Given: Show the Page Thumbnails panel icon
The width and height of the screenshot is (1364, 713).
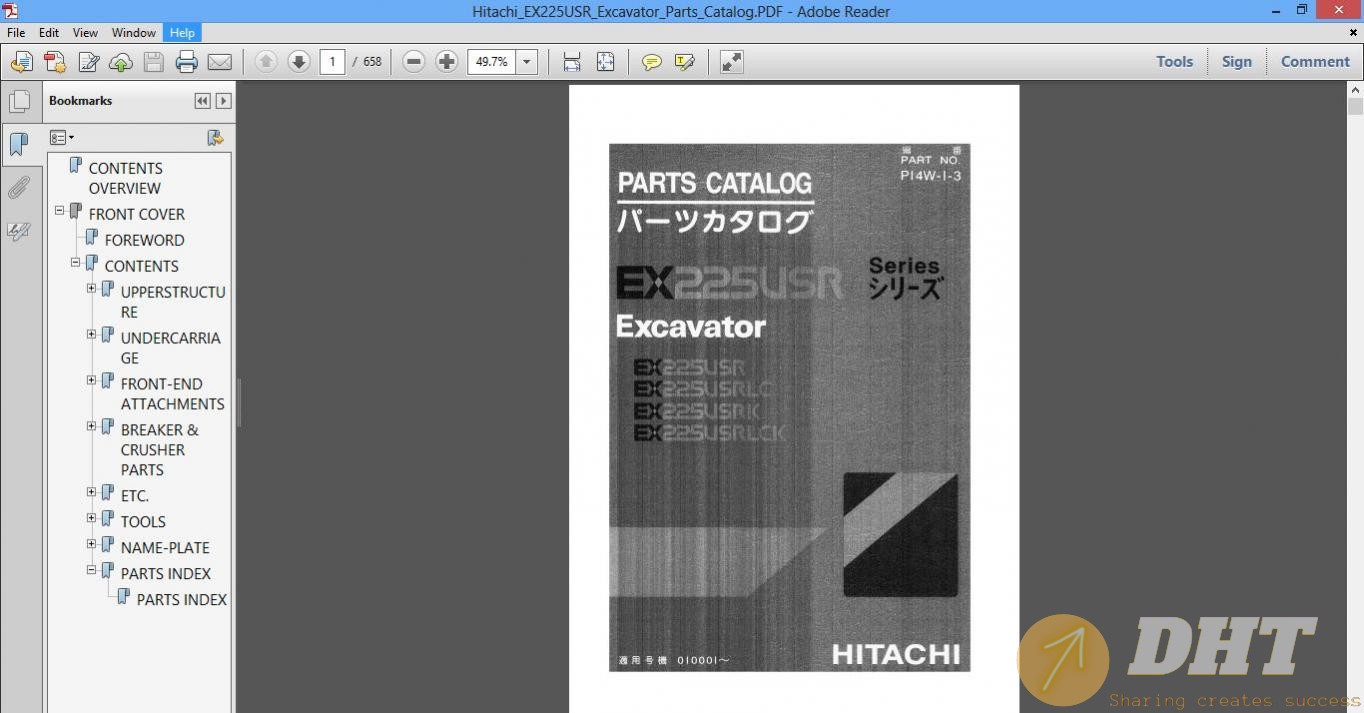Looking at the screenshot, I should coord(19,102).
